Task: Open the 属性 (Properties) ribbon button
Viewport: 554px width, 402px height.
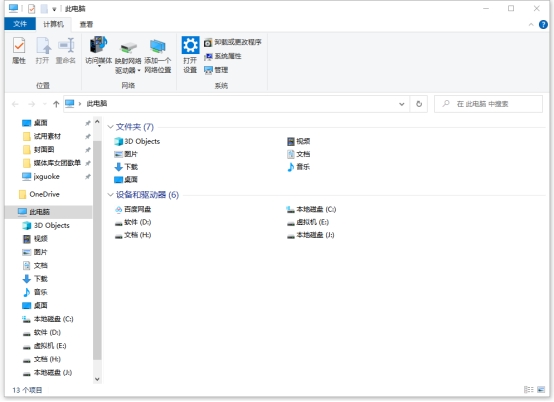Action: tap(19, 51)
